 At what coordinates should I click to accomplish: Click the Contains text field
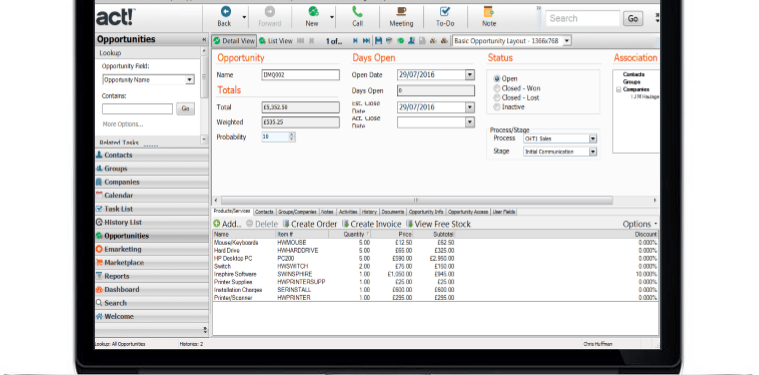(x=137, y=109)
